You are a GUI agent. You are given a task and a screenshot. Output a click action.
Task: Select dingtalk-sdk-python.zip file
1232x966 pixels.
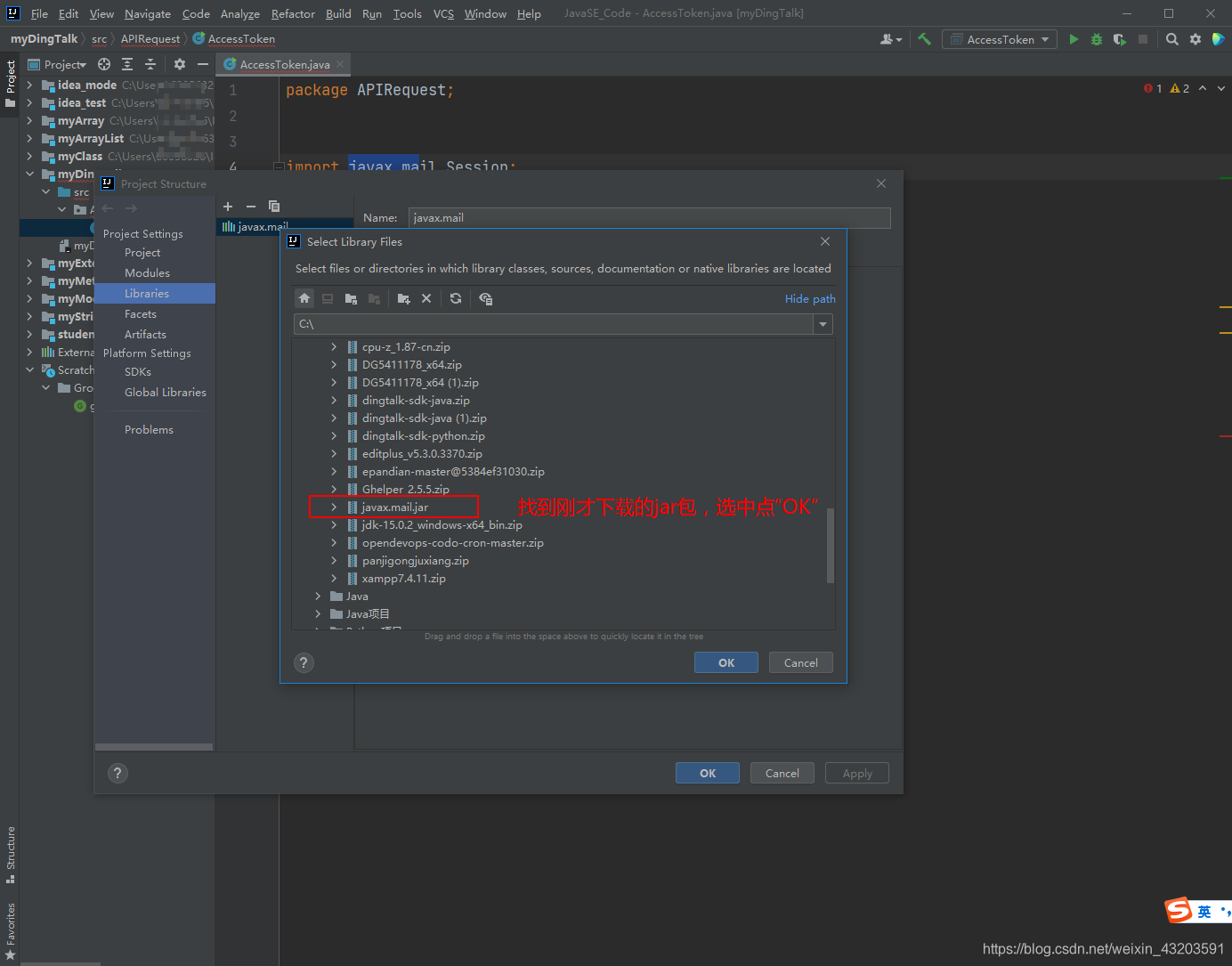[424, 436]
